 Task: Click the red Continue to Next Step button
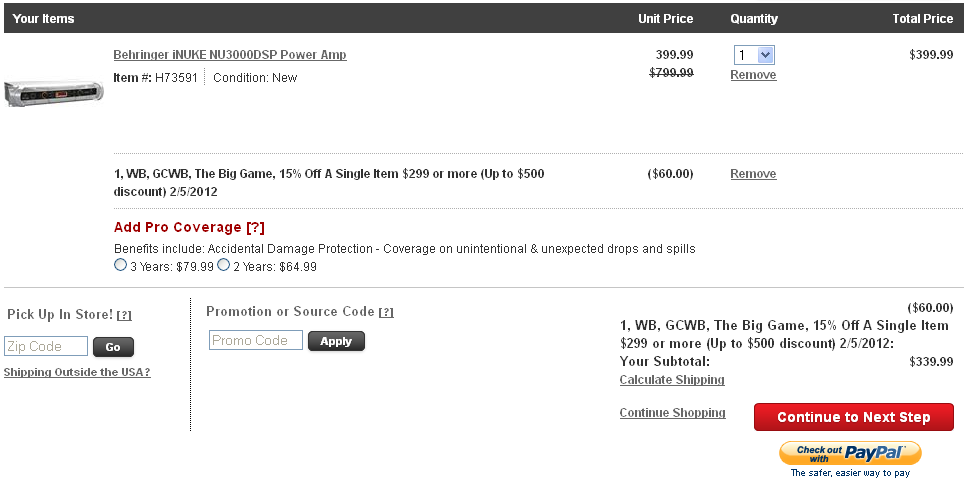click(854, 417)
